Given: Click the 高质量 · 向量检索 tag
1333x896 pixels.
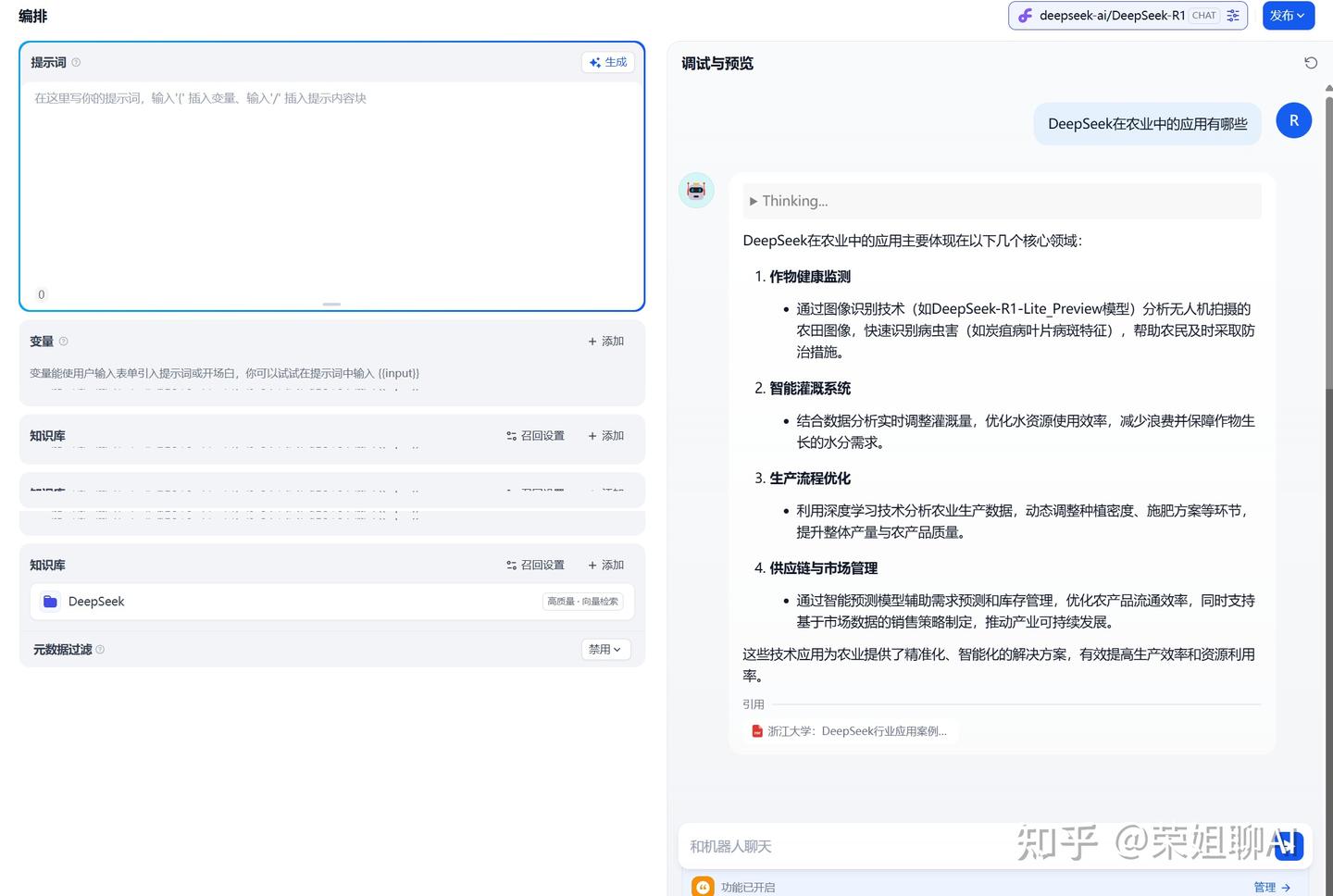Looking at the screenshot, I should click(x=582, y=602).
